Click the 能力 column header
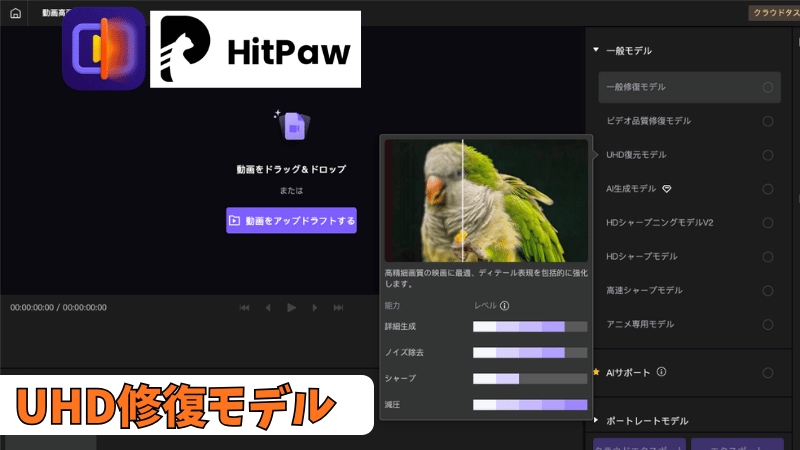800x450 pixels. pyautogui.click(x=392, y=306)
